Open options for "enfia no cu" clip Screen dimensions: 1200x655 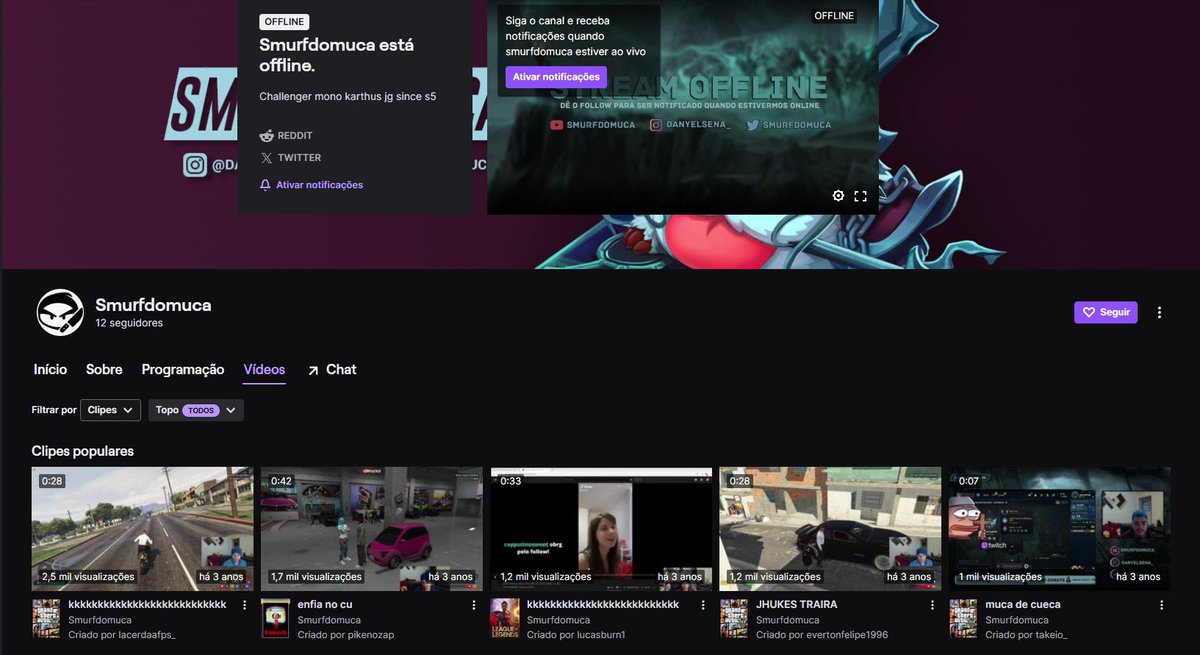pyautogui.click(x=474, y=605)
